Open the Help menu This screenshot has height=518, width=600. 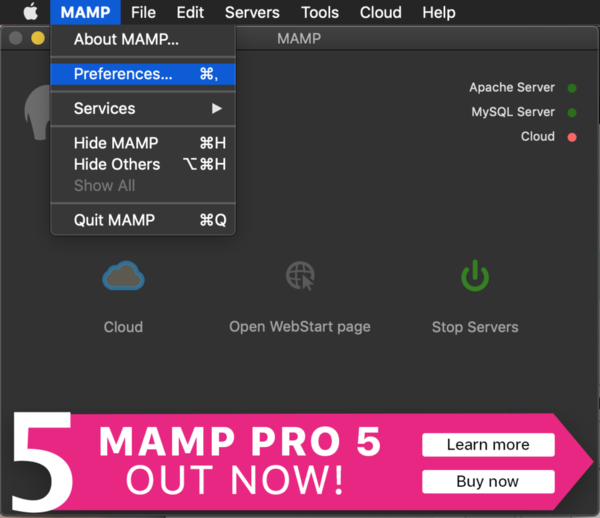point(439,12)
